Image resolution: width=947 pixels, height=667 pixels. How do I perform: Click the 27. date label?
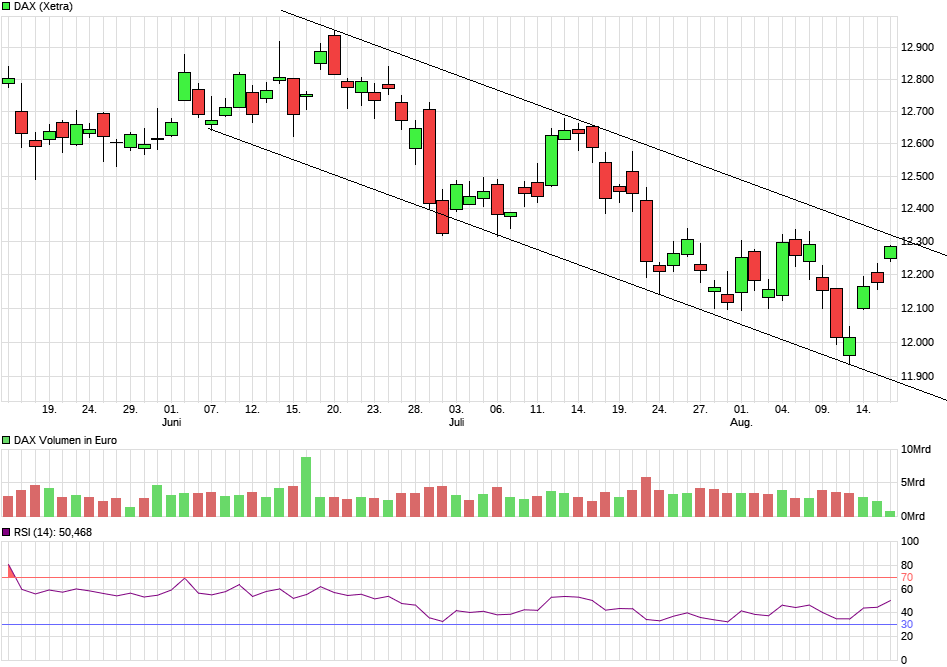coord(700,409)
